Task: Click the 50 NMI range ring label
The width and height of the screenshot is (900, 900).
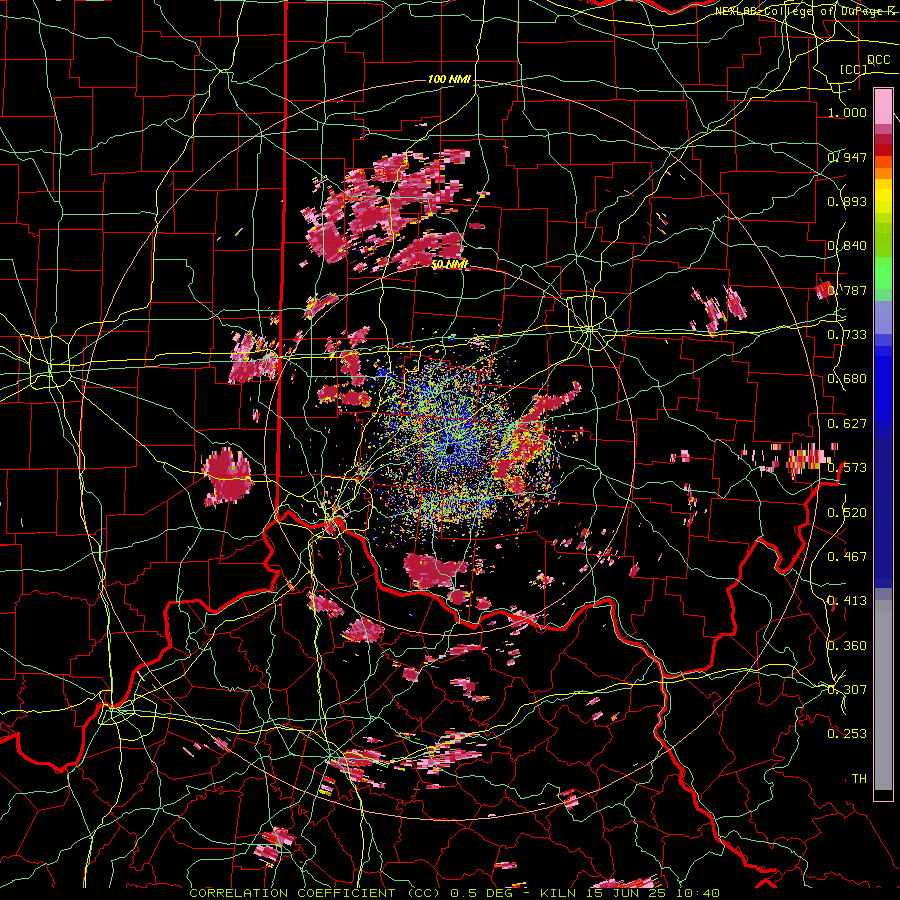Action: click(x=449, y=264)
